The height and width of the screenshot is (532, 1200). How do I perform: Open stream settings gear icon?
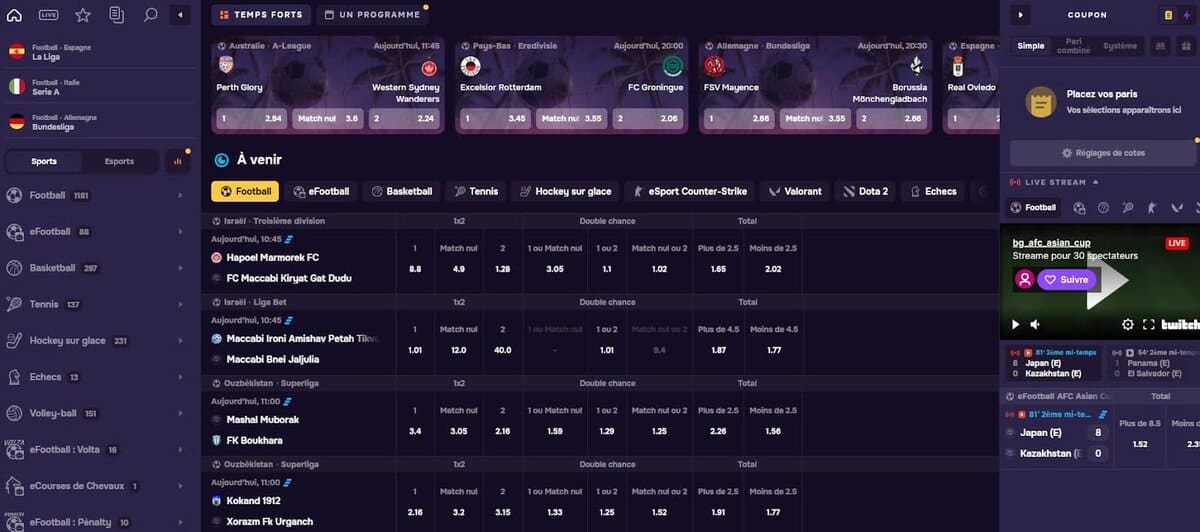1128,324
